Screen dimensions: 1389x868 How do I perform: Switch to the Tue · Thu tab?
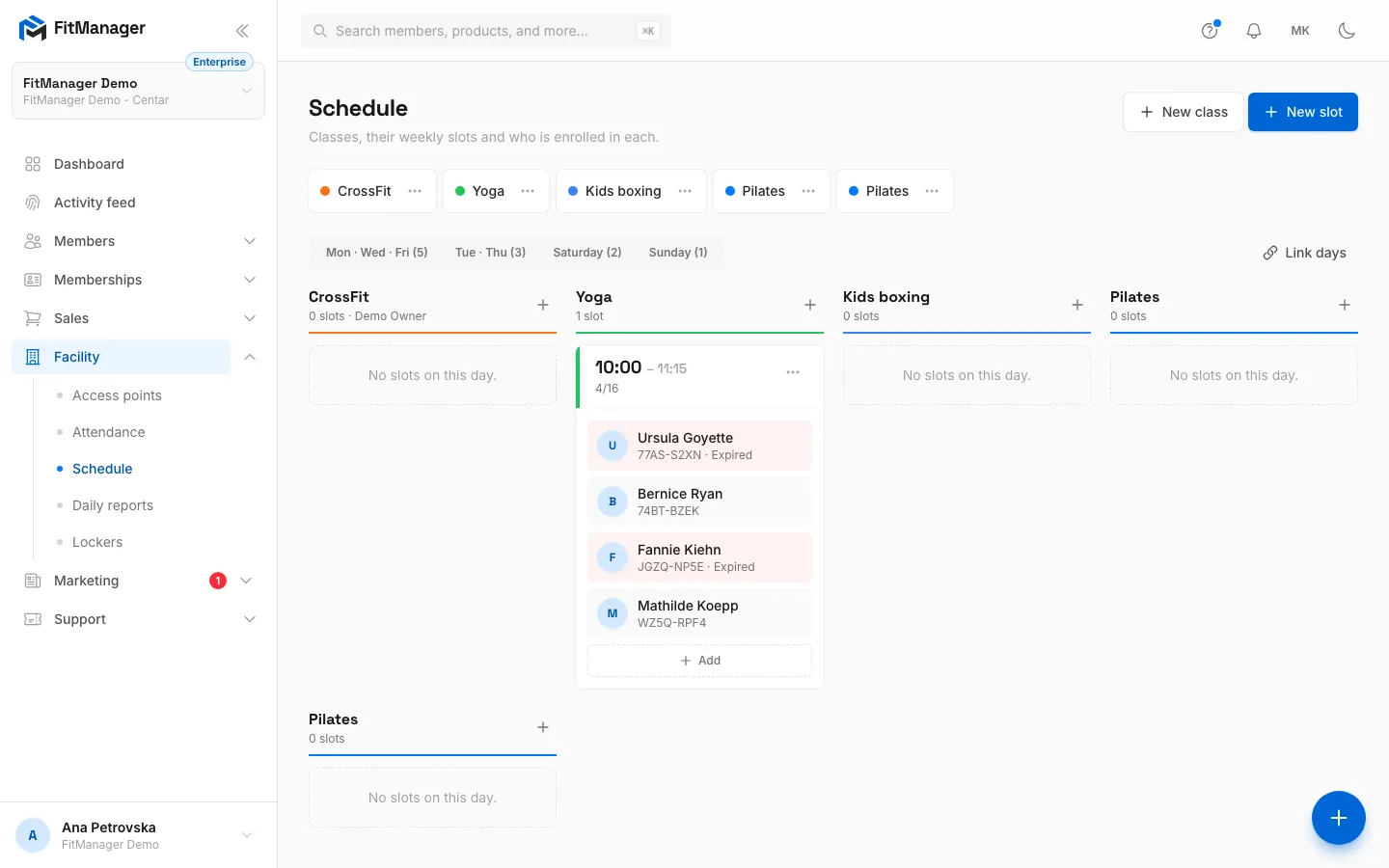pos(490,253)
